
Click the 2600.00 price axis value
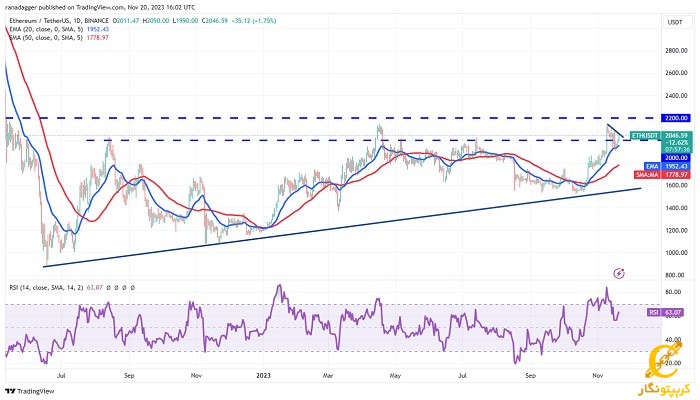[x=676, y=72]
